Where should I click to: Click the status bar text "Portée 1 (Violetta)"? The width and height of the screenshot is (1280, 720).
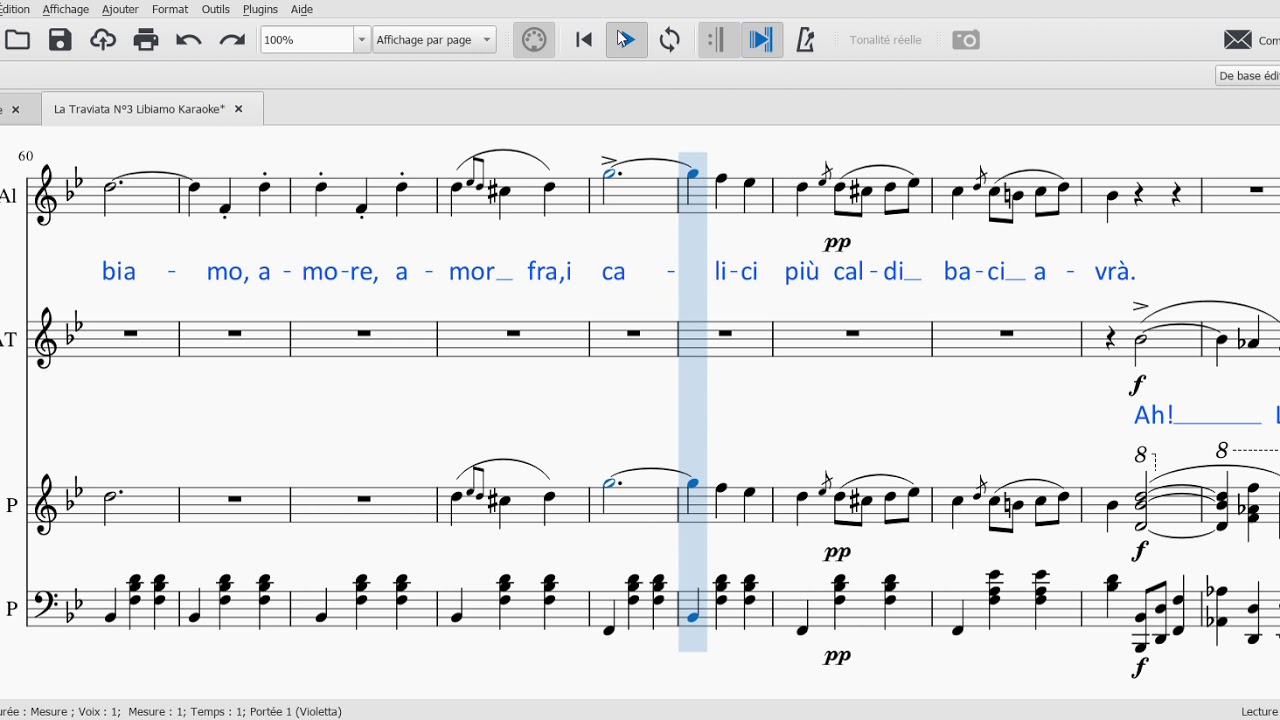[x=296, y=712]
